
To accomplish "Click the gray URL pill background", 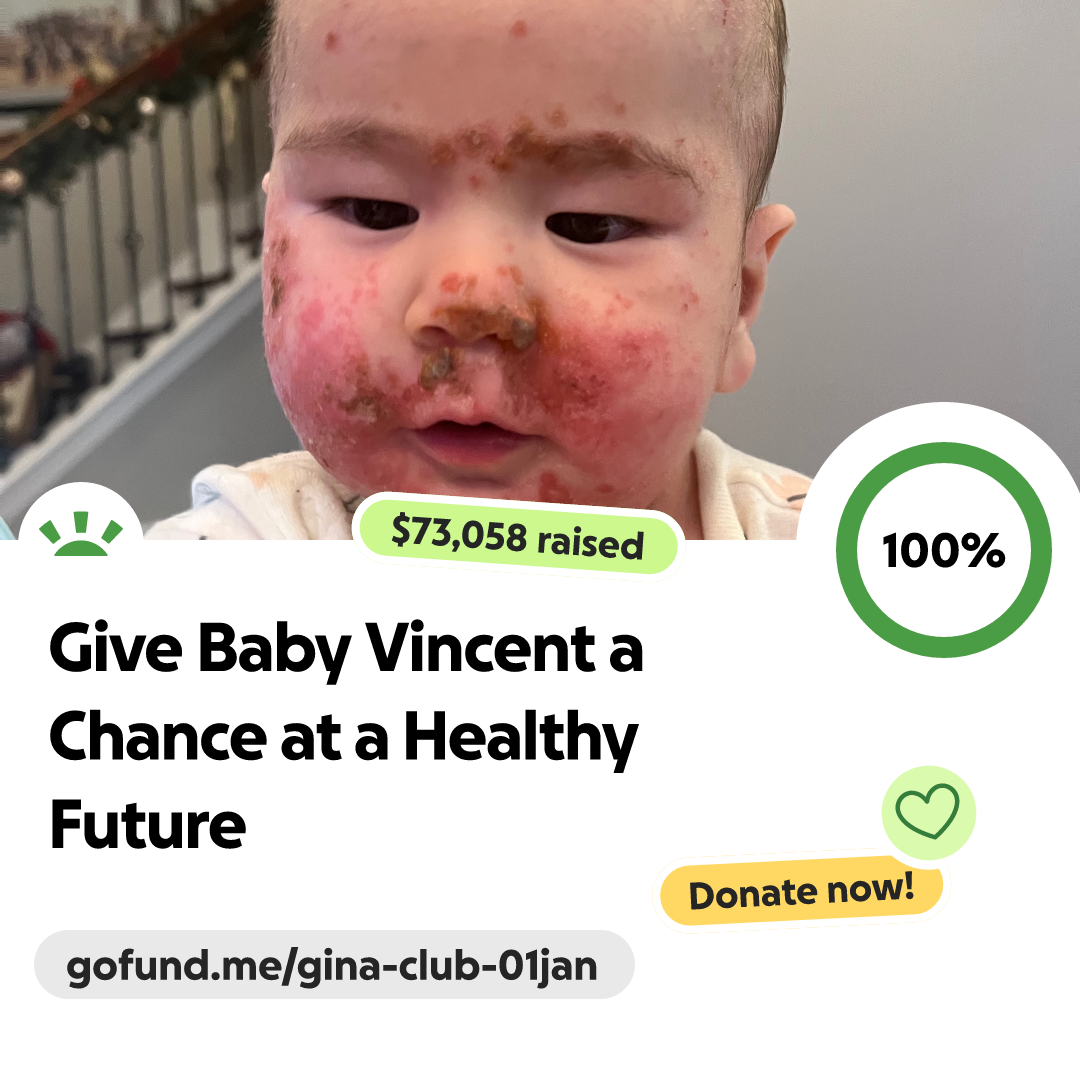I will click(334, 965).
